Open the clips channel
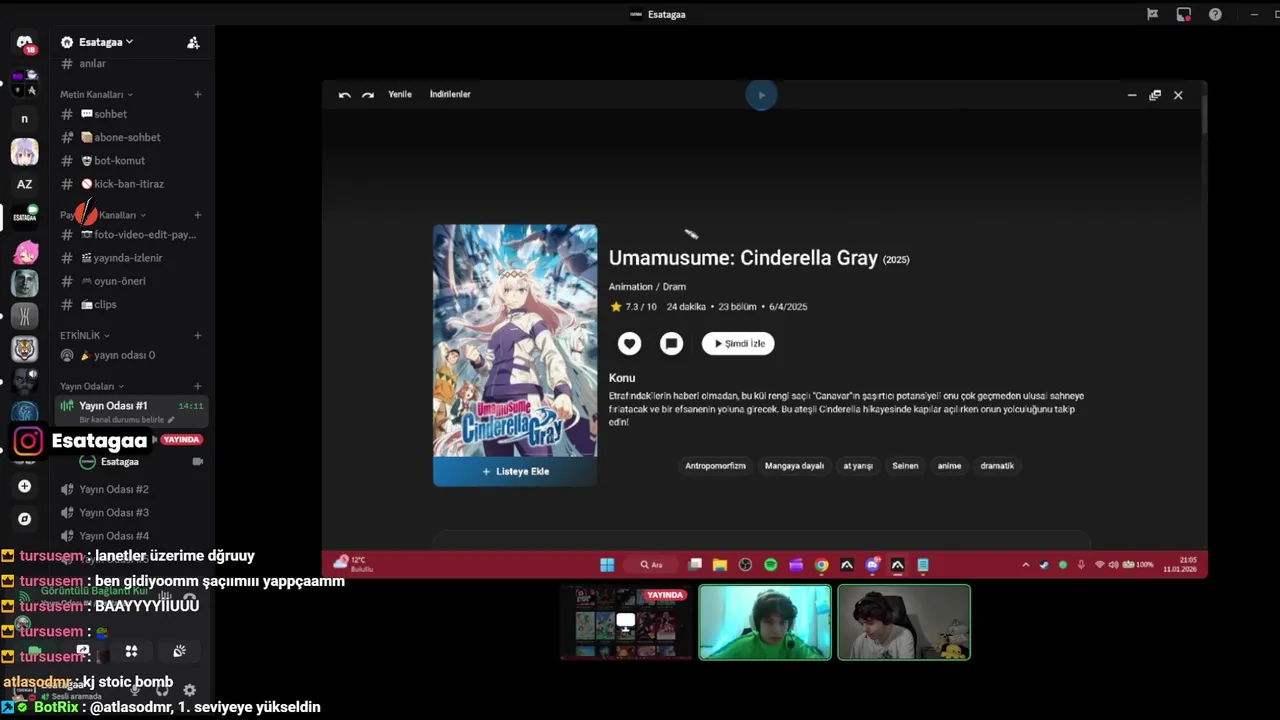The image size is (1280, 720). click(131, 304)
